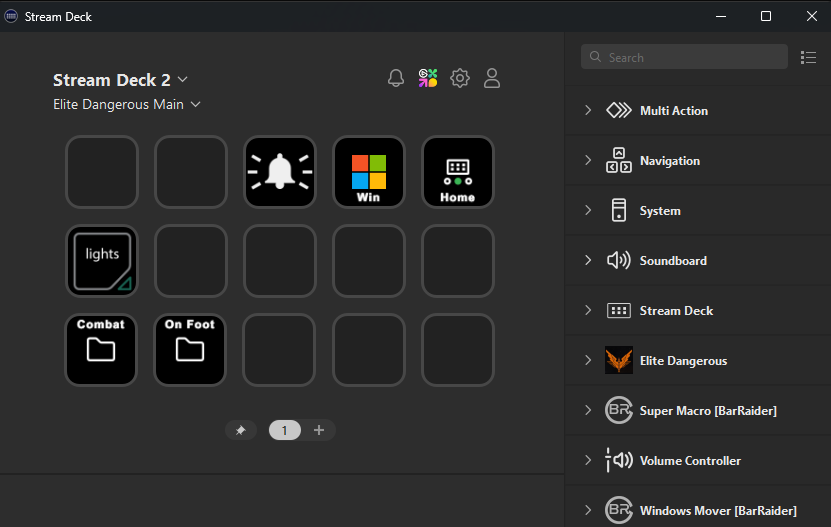Minimize the Stream Deck window
Screen dimensions: 831x527
pyautogui.click(x=721, y=16)
